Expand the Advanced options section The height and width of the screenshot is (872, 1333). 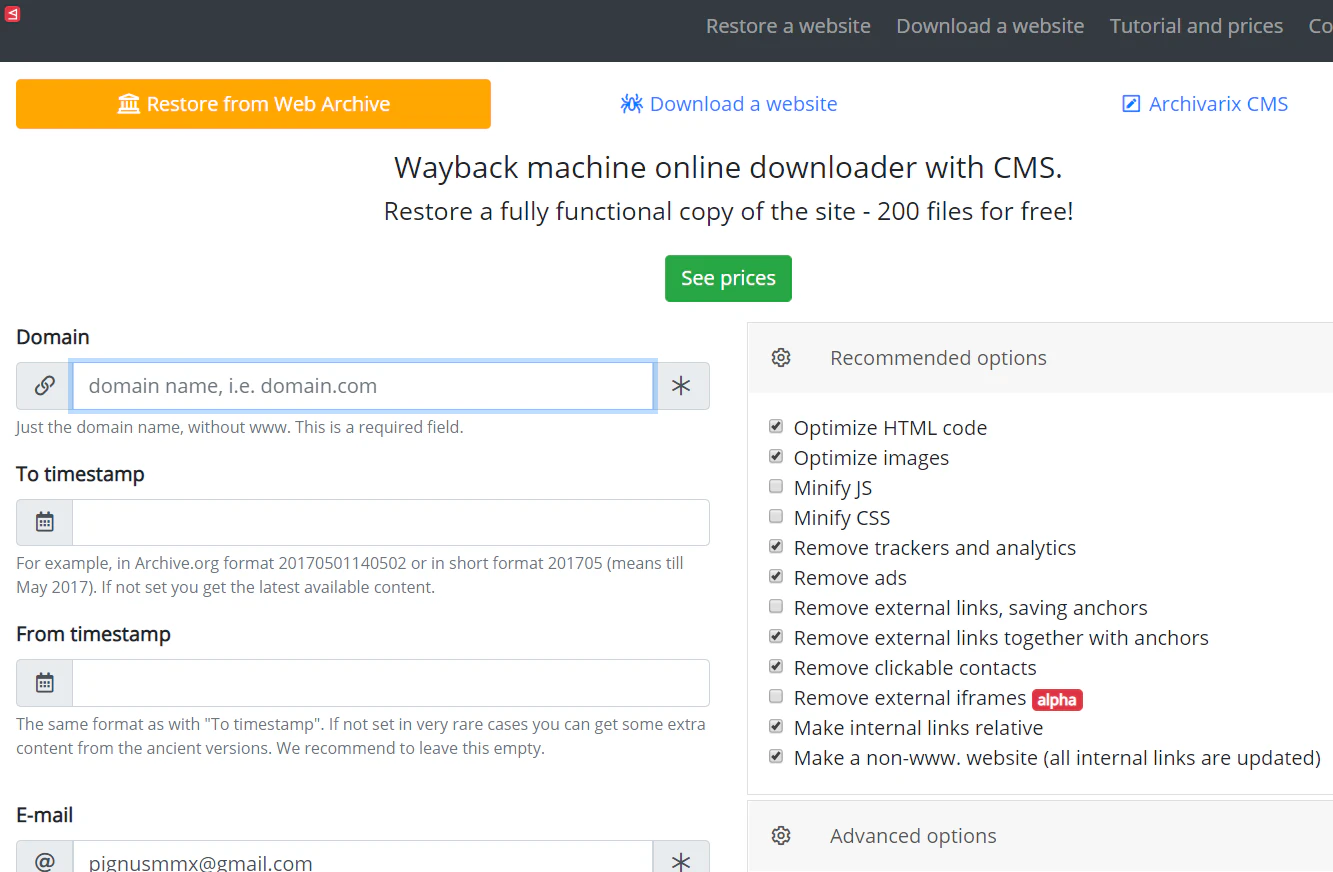[1040, 836]
